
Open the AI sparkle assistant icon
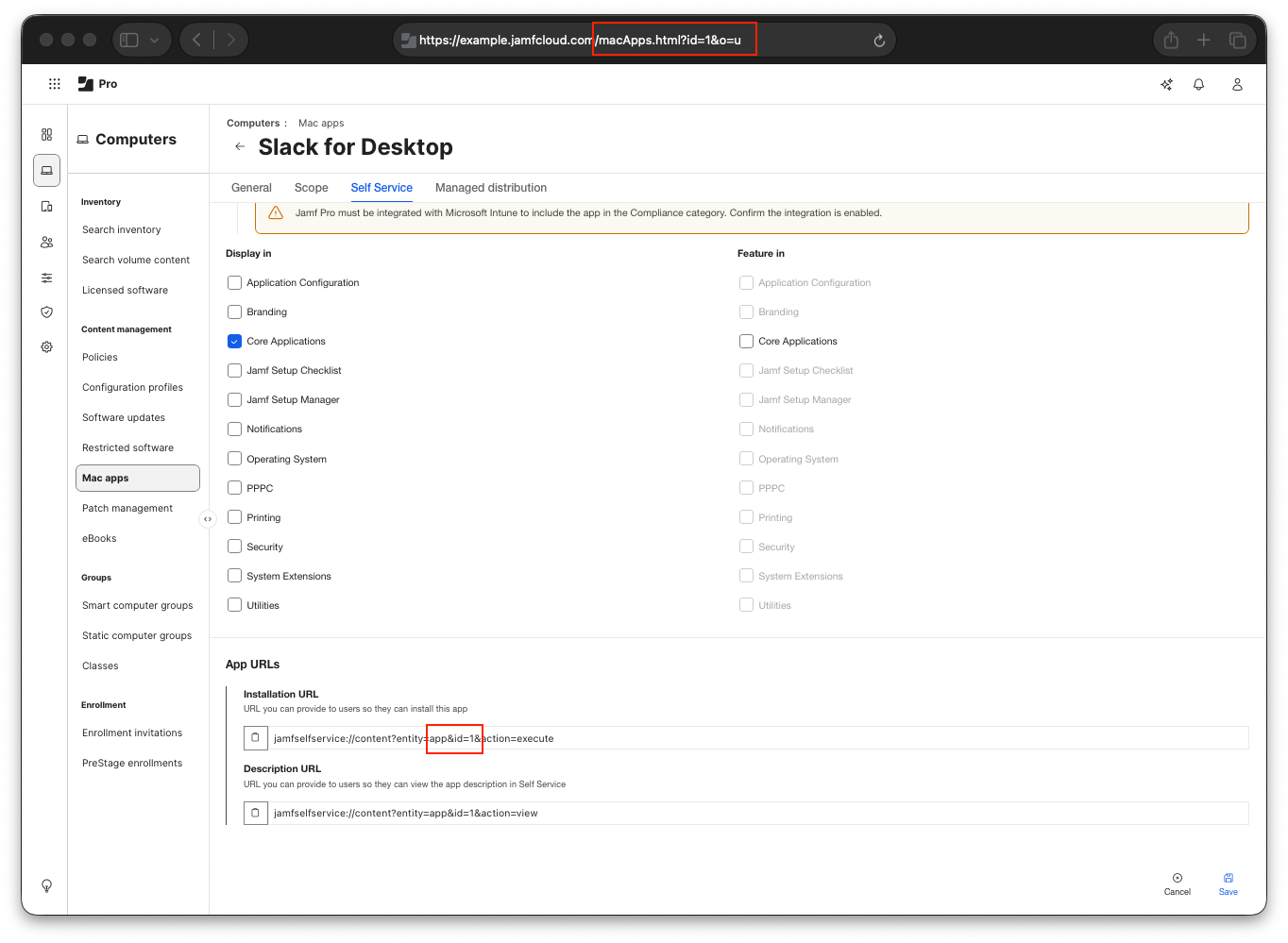(1167, 84)
